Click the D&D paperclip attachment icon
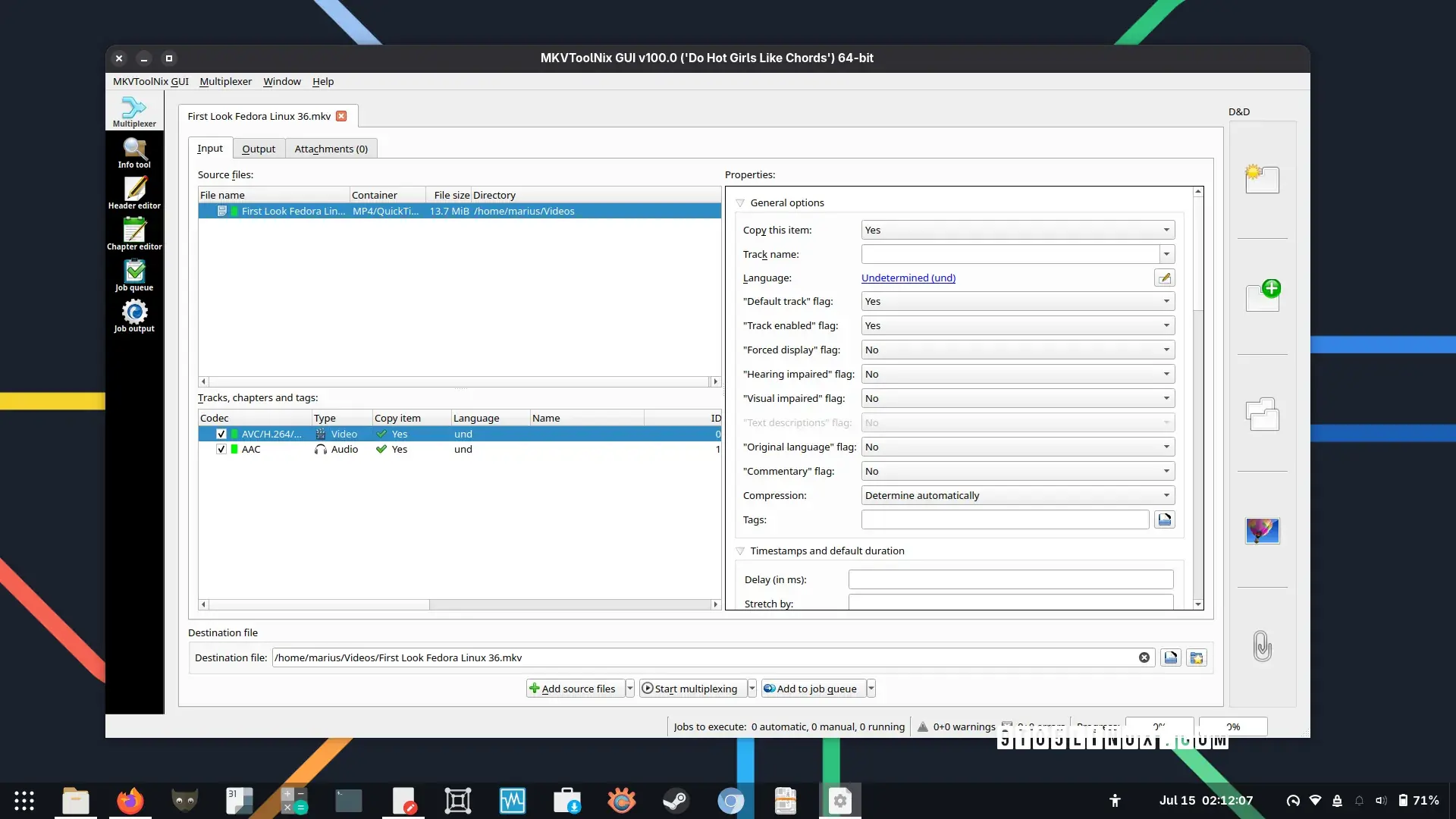 tap(1263, 646)
